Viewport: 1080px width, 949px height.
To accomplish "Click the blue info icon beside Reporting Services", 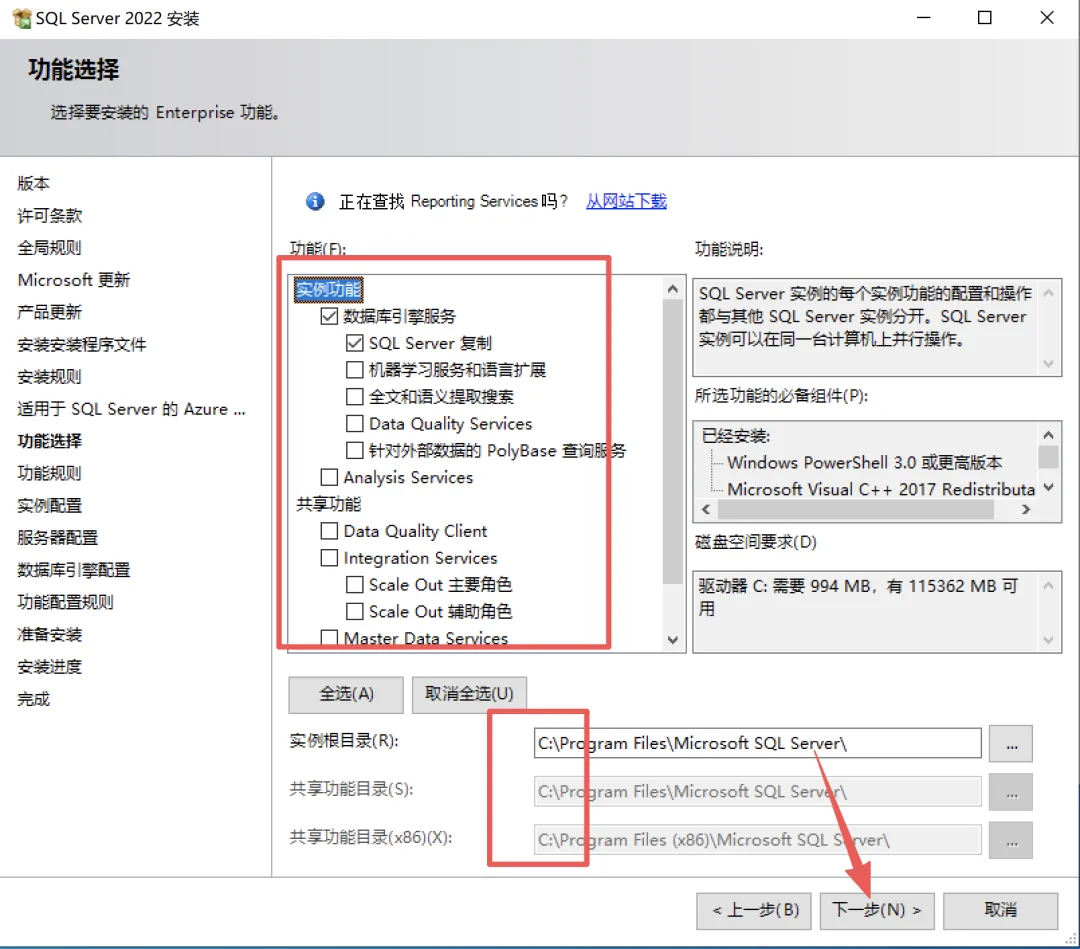I will [x=315, y=201].
